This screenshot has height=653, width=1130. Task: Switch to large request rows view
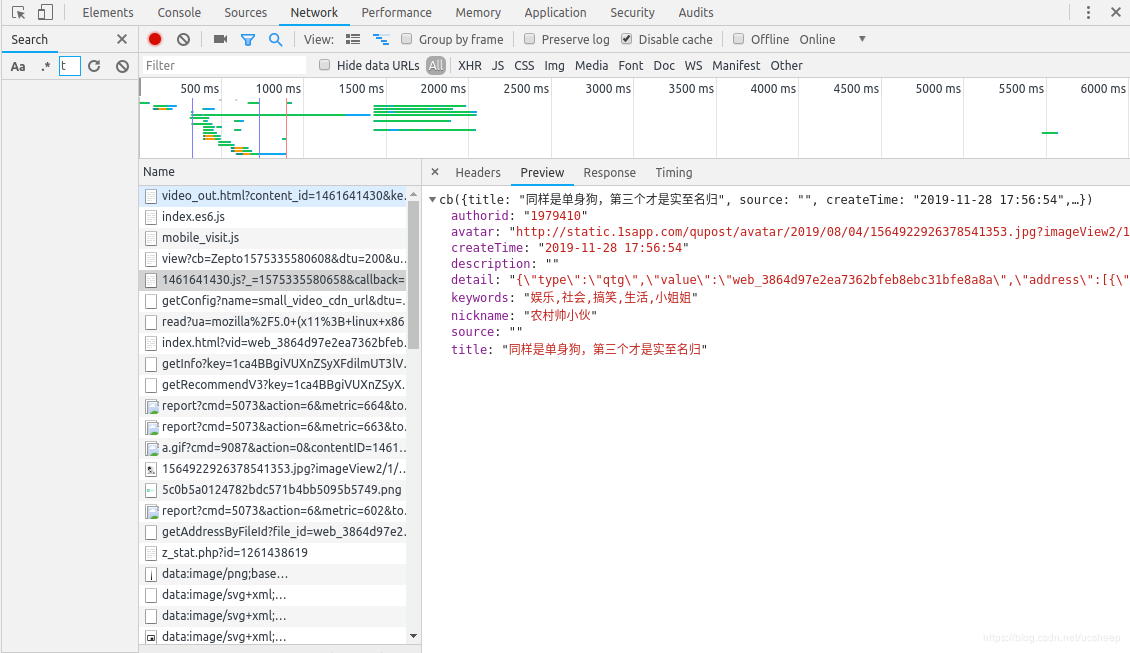(x=353, y=40)
